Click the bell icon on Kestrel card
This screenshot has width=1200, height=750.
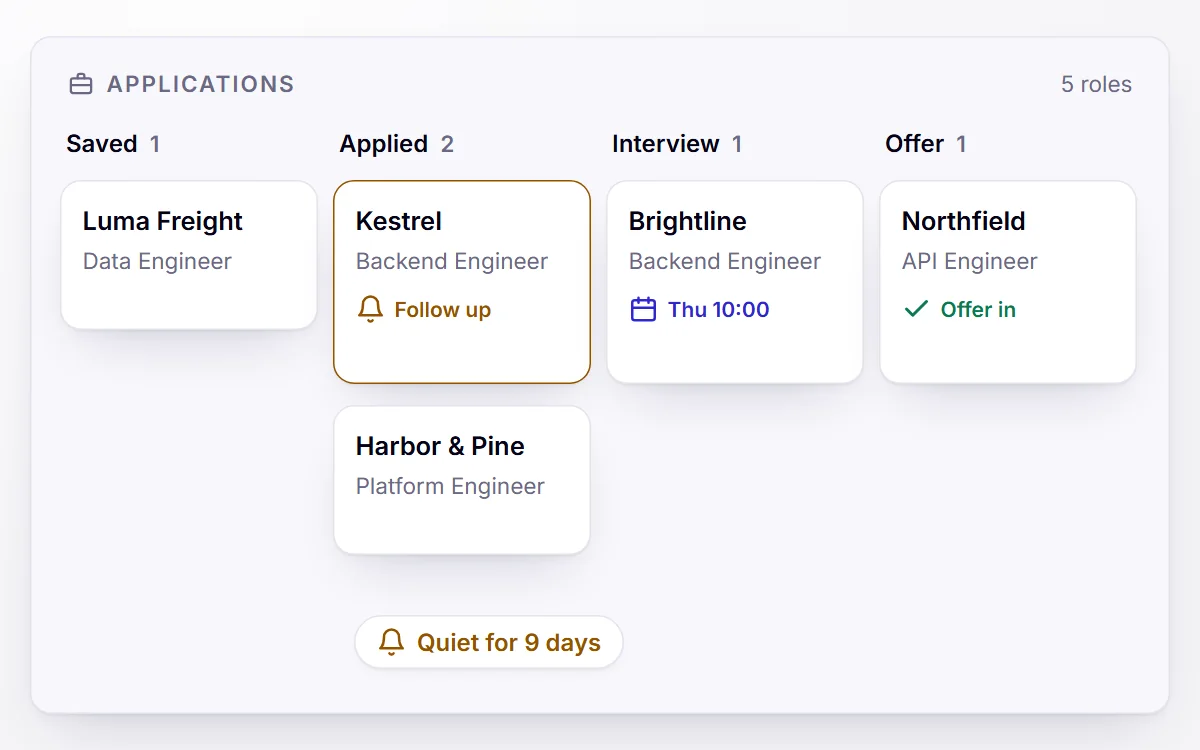pos(370,310)
